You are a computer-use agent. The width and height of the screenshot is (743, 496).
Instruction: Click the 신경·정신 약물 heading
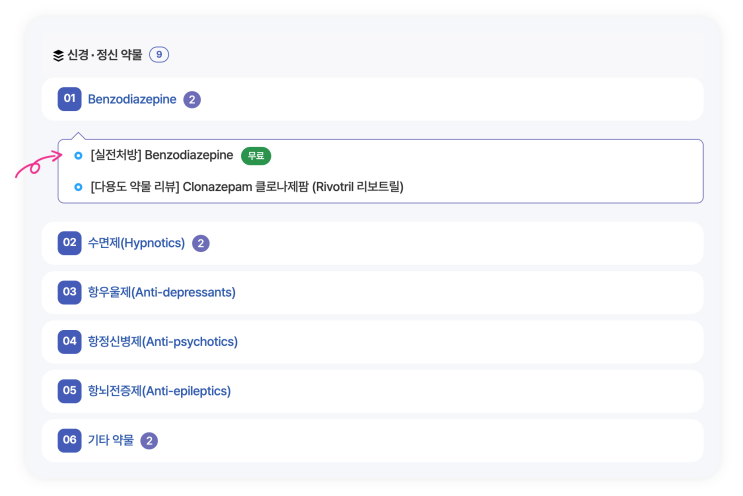[x=105, y=55]
